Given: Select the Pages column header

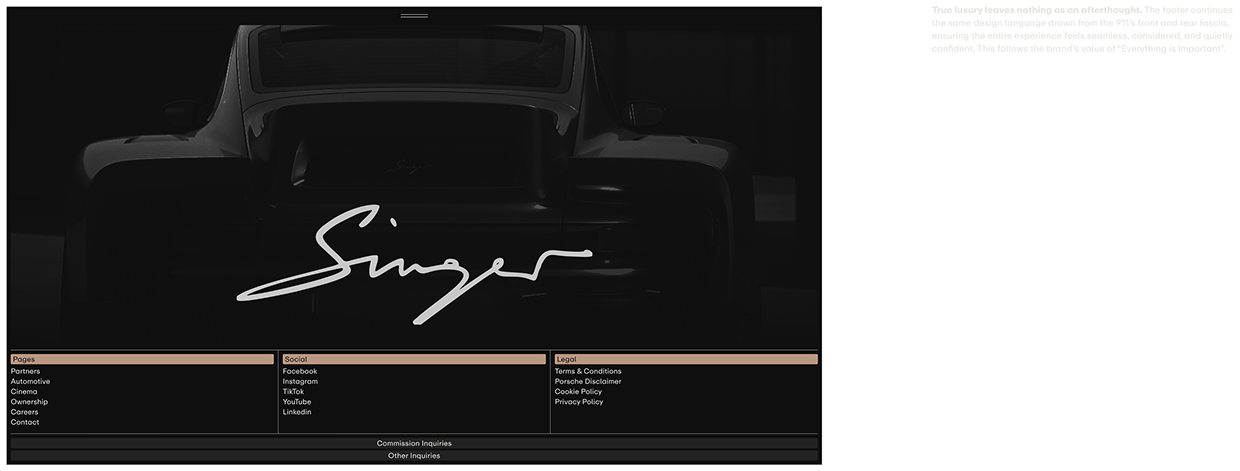Looking at the screenshot, I should 142,359.
